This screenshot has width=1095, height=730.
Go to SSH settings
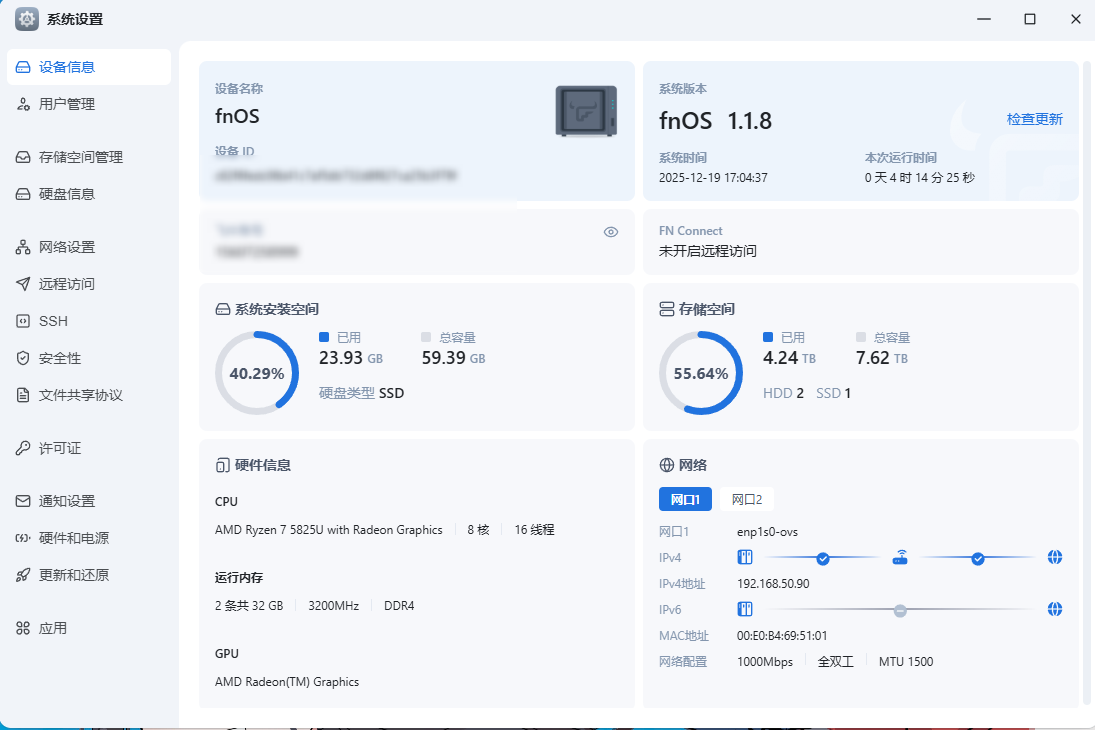(53, 321)
